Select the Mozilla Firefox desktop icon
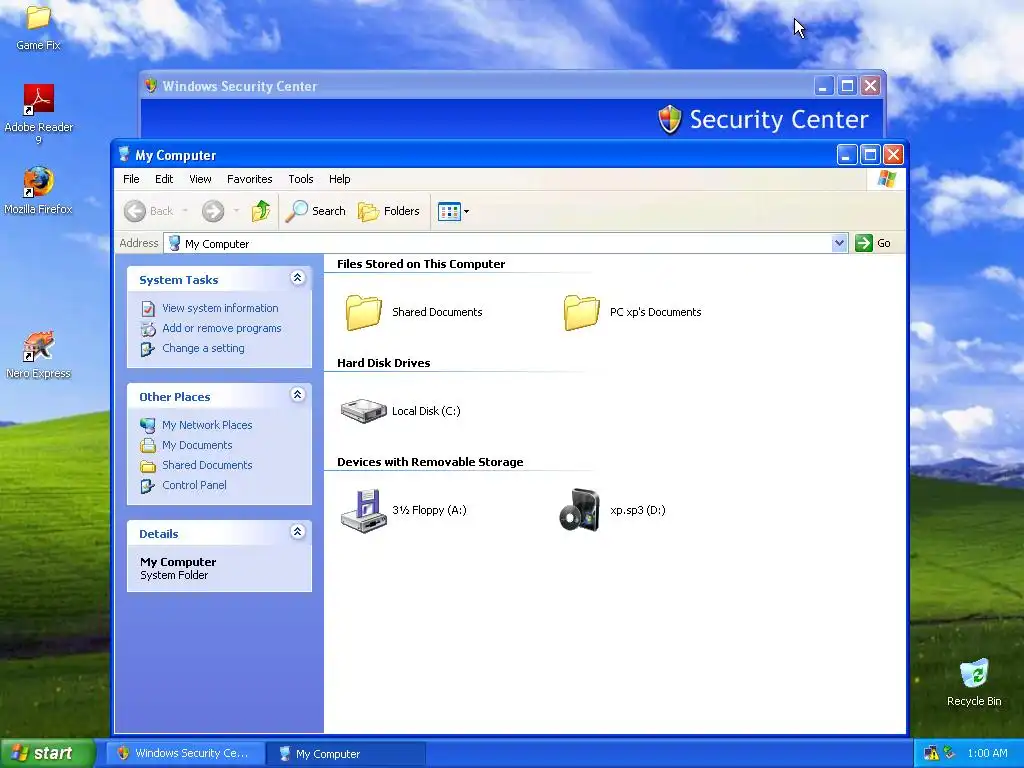Screen dimensions: 1024x768 (x=38, y=191)
